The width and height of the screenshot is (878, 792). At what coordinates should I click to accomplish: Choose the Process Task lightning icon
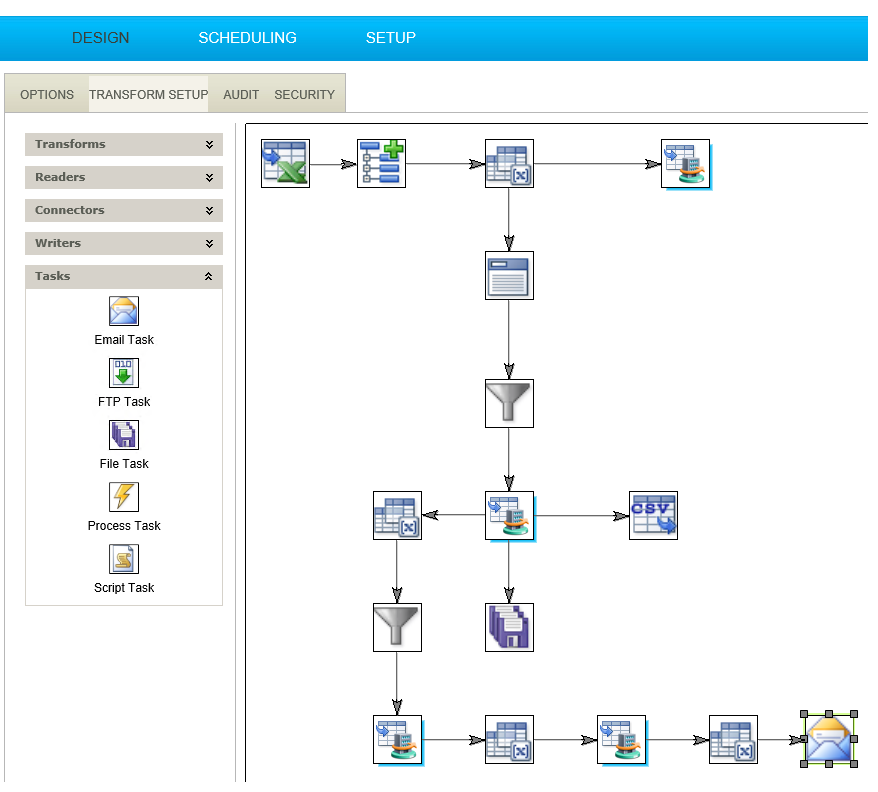click(124, 497)
